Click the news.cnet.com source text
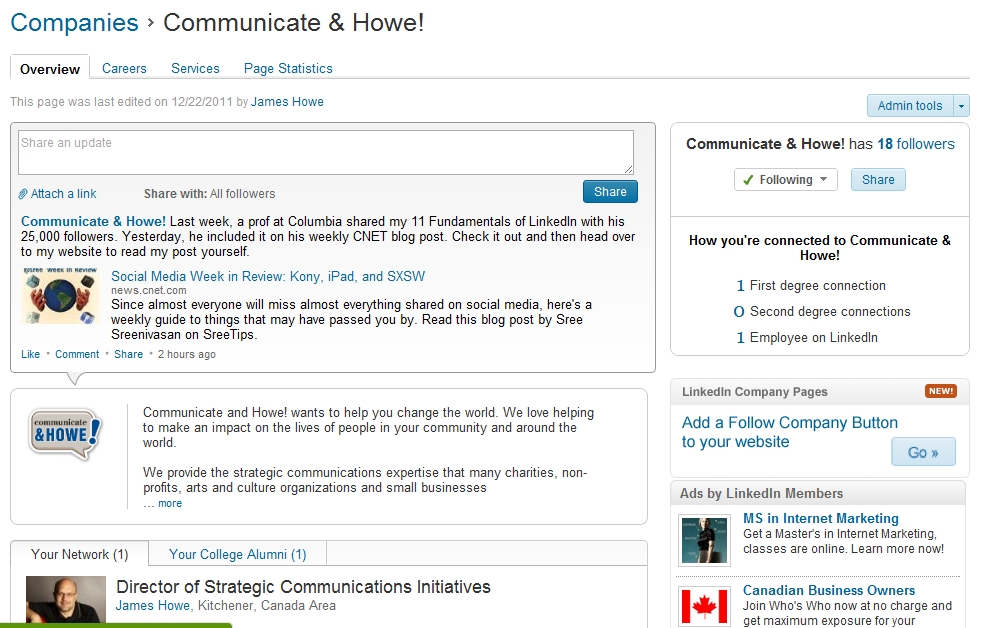The height and width of the screenshot is (628, 990). (x=148, y=290)
